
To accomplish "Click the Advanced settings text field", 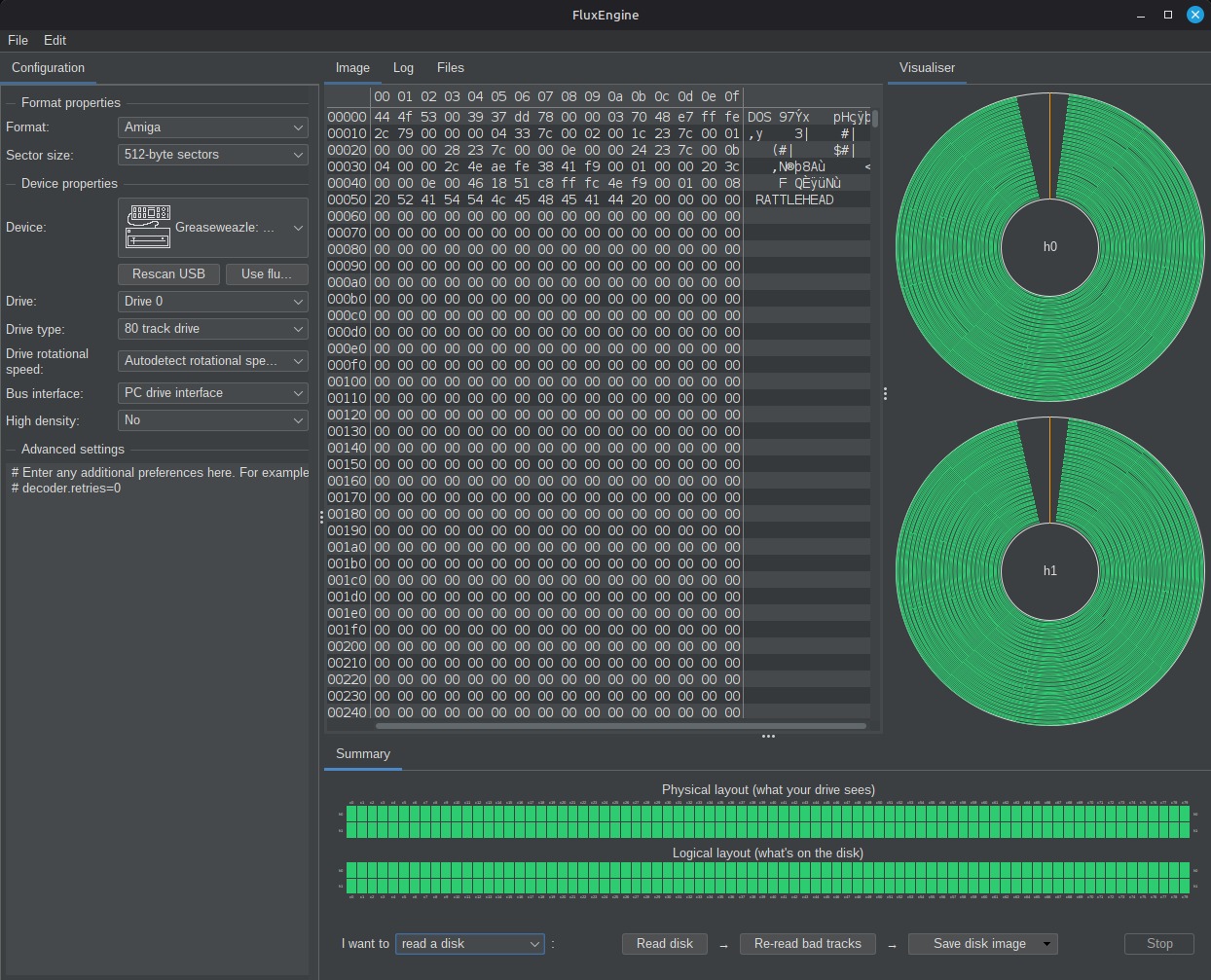I will pyautogui.click(x=160, y=718).
